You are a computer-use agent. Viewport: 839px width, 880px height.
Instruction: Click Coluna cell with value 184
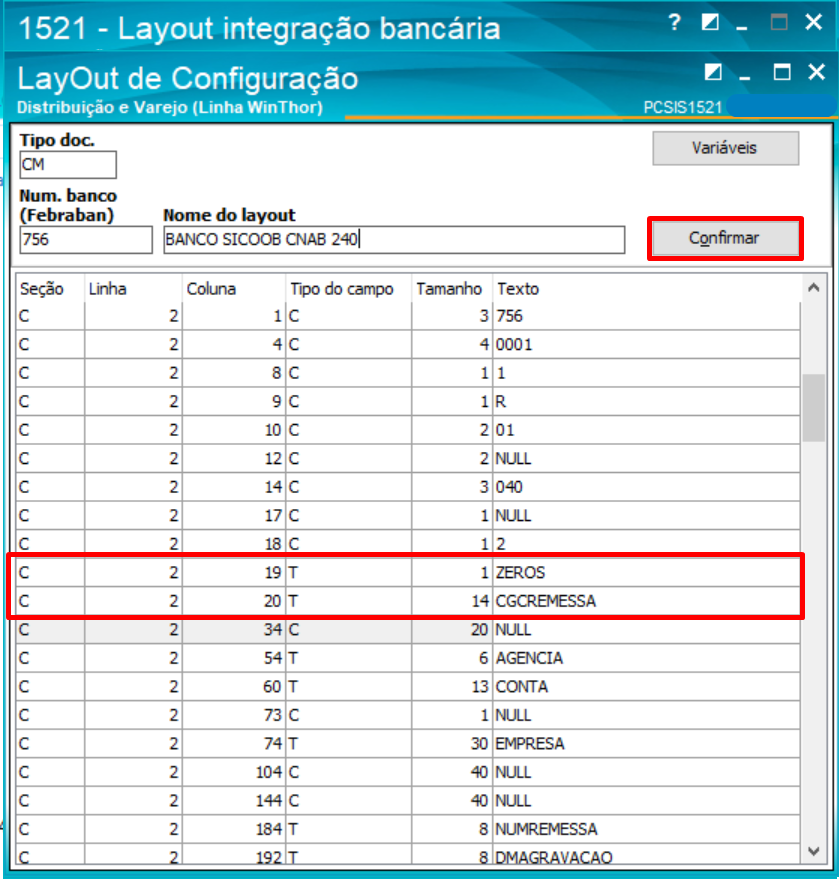pyautogui.click(x=233, y=829)
